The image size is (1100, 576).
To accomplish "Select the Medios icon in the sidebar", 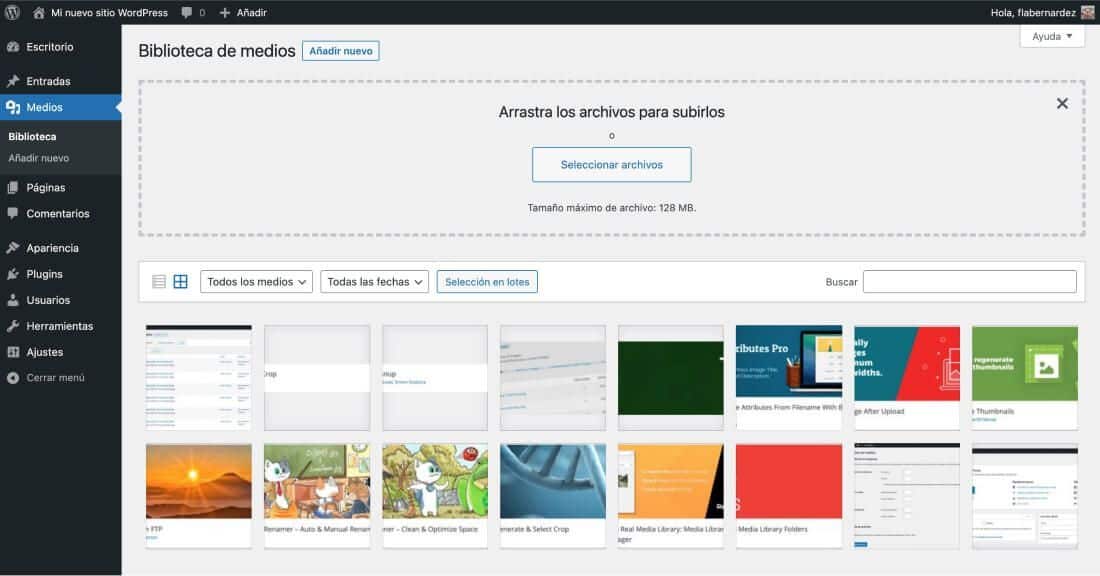I will (x=13, y=107).
